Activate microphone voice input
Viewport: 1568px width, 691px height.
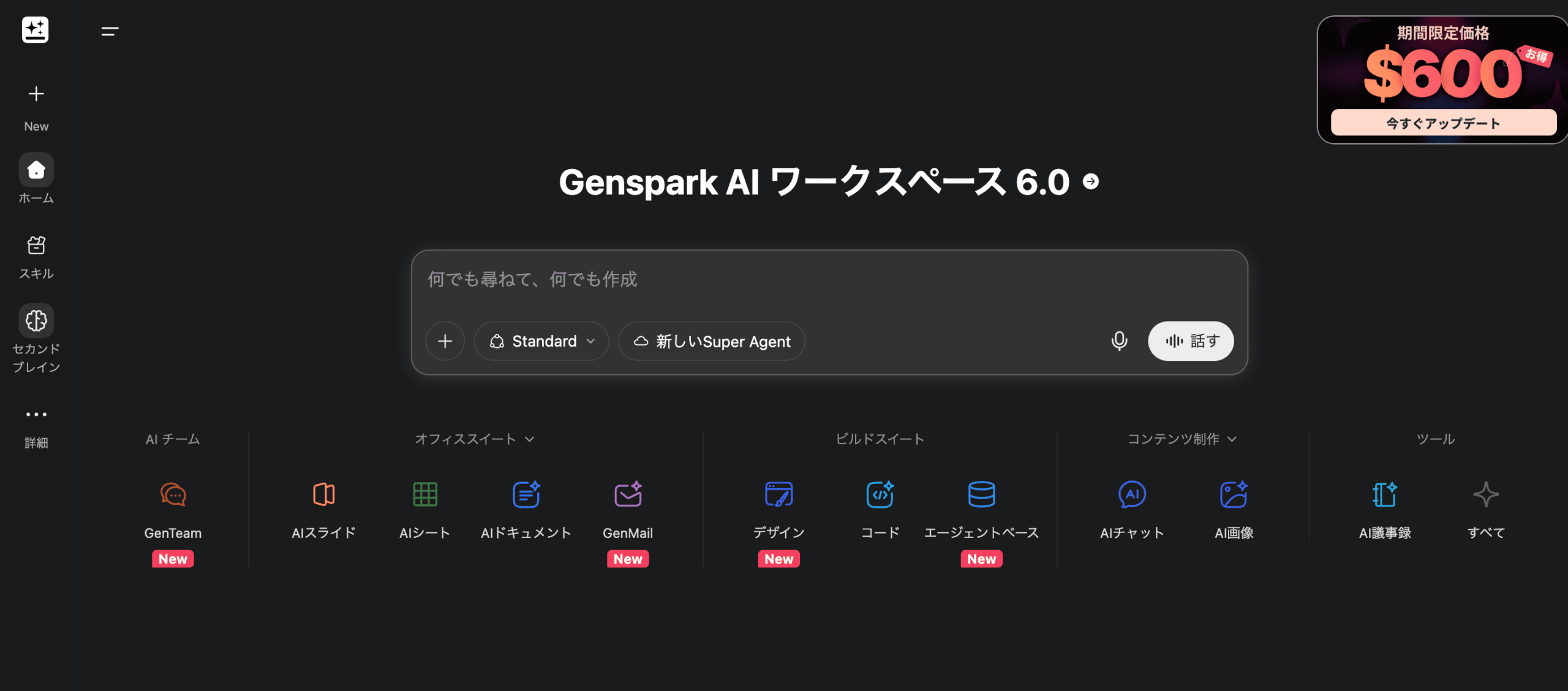pos(1119,341)
